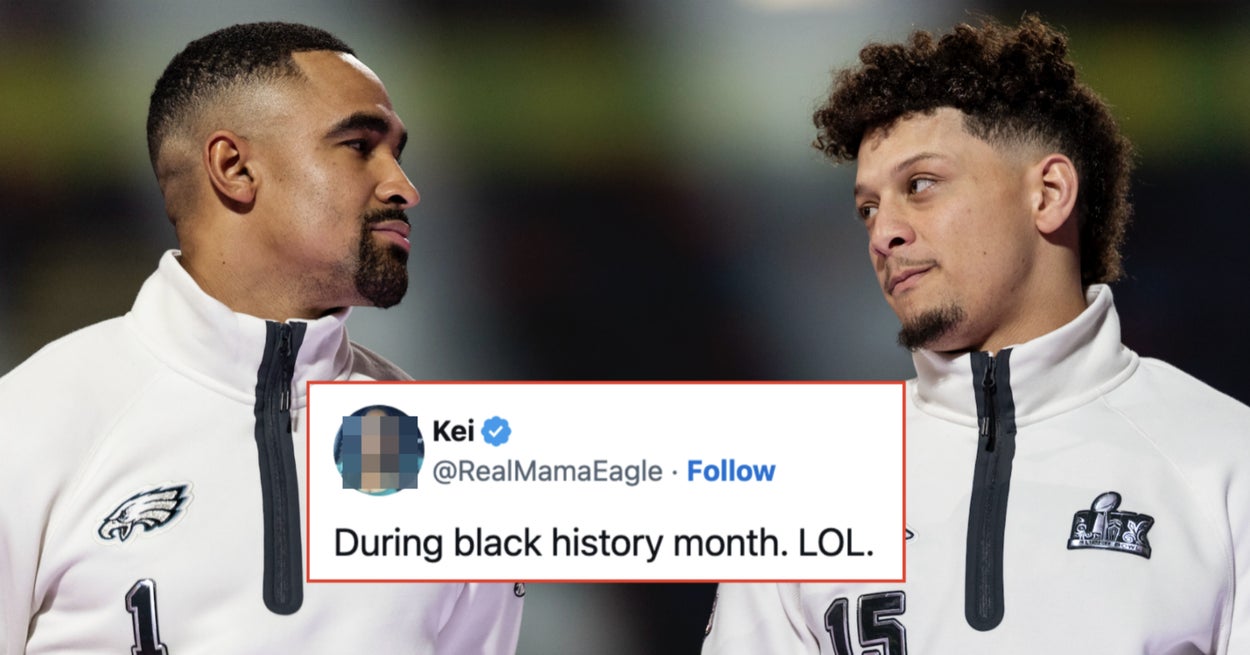
Task: Click the number 1 on left jacket
Action: 146,615
